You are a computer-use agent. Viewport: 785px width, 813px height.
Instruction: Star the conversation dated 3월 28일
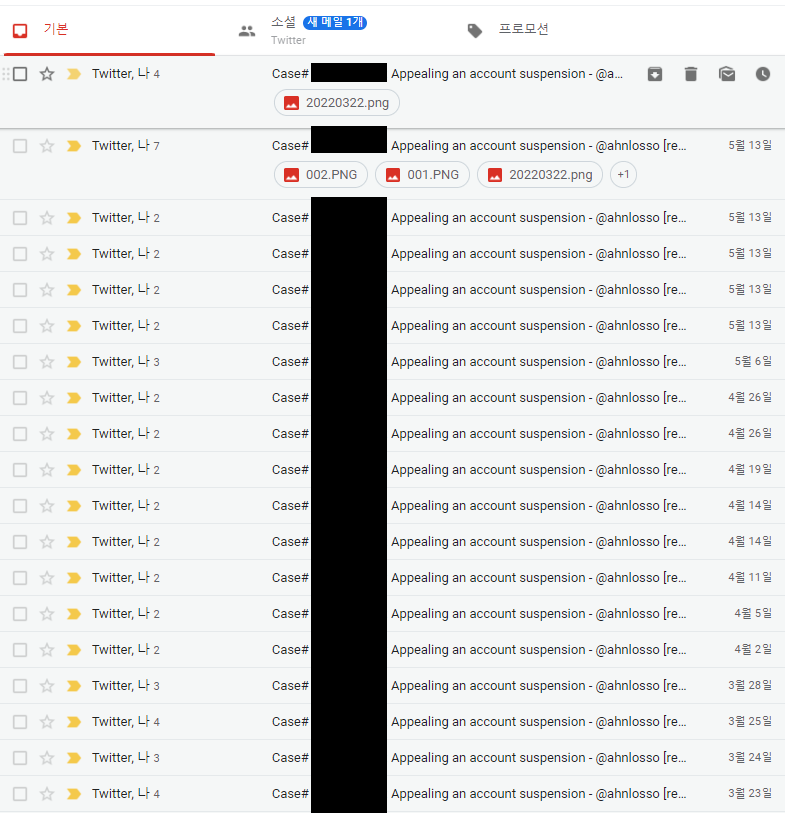coord(47,686)
